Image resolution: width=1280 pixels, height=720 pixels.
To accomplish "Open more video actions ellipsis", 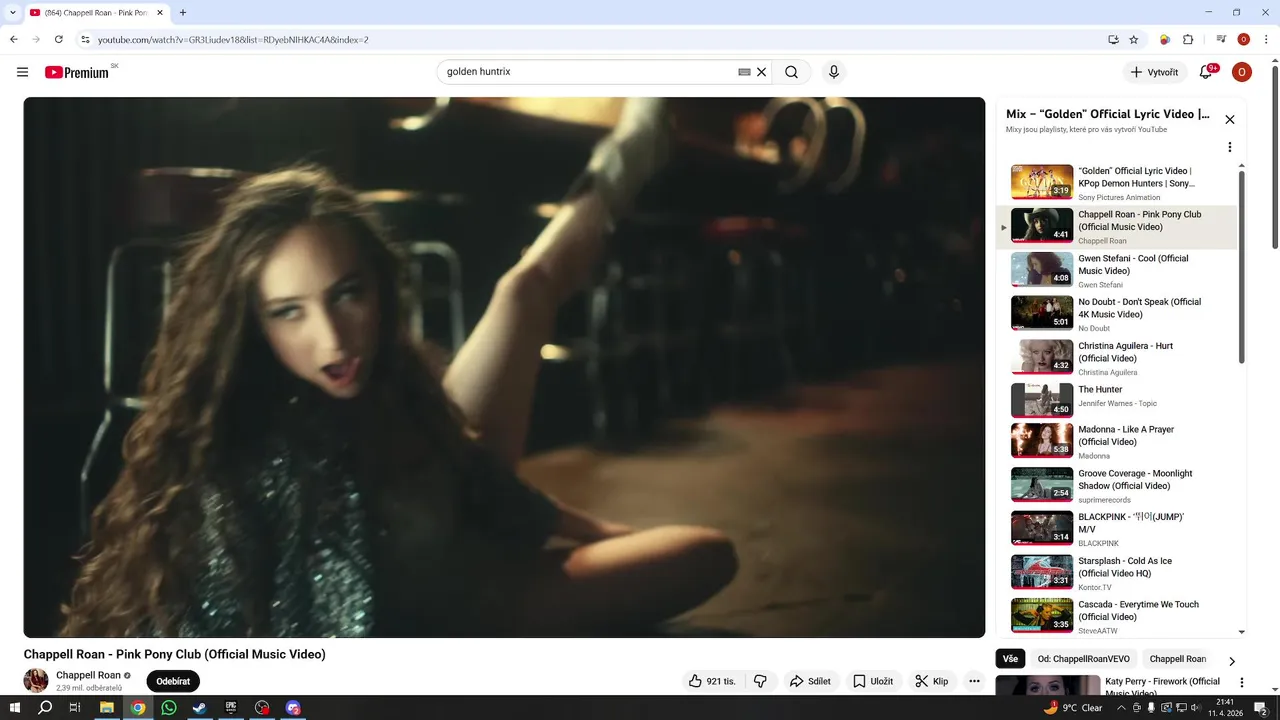I will (x=974, y=681).
